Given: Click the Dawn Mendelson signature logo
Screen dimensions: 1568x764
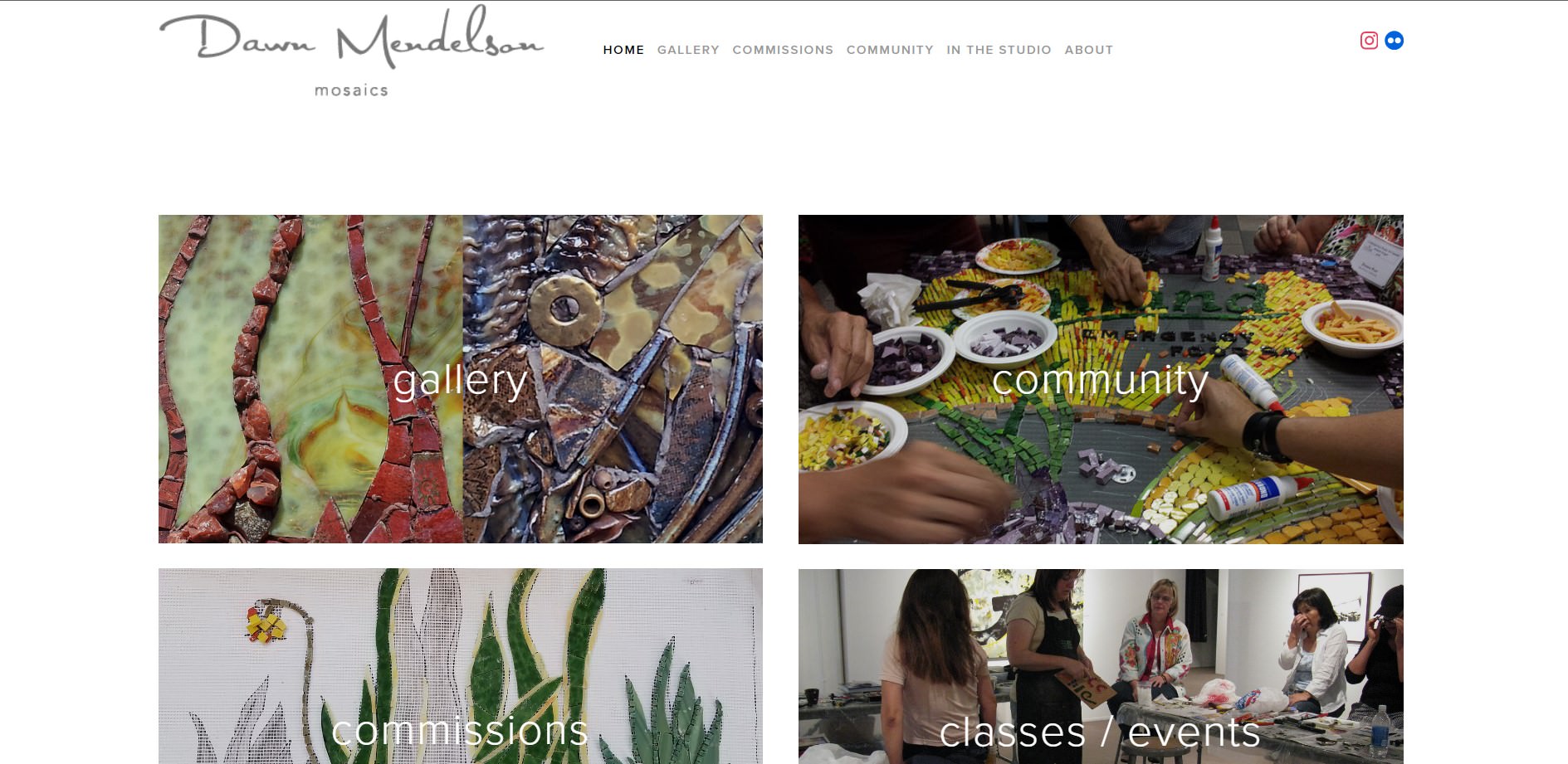Looking at the screenshot, I should pos(352,38).
